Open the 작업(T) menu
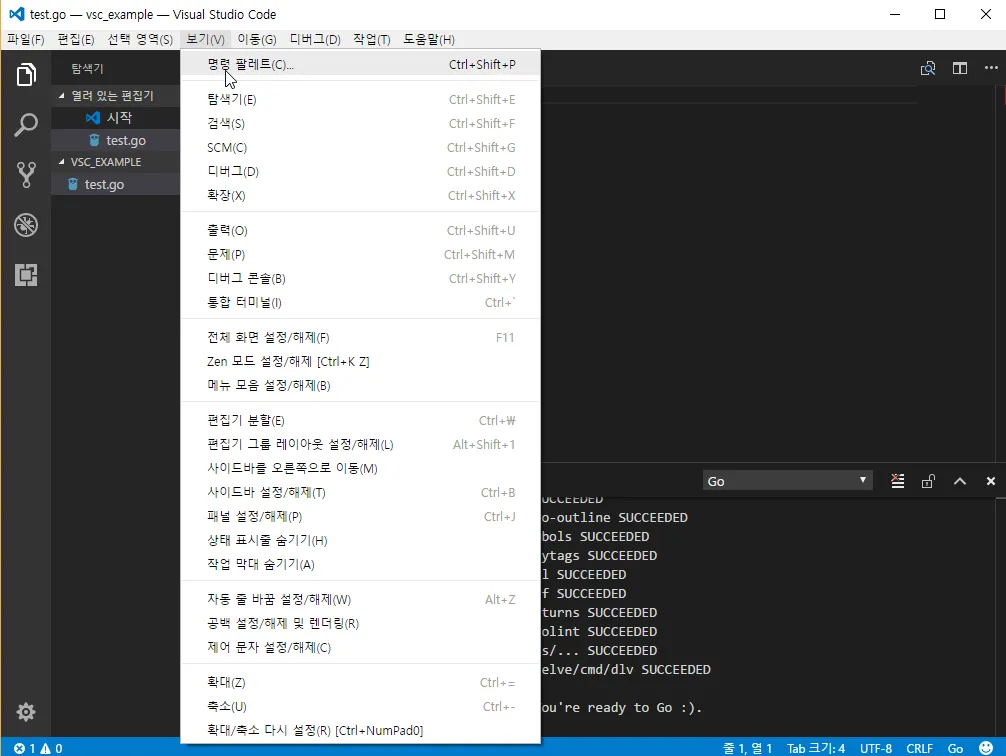1006x756 pixels. [371, 39]
